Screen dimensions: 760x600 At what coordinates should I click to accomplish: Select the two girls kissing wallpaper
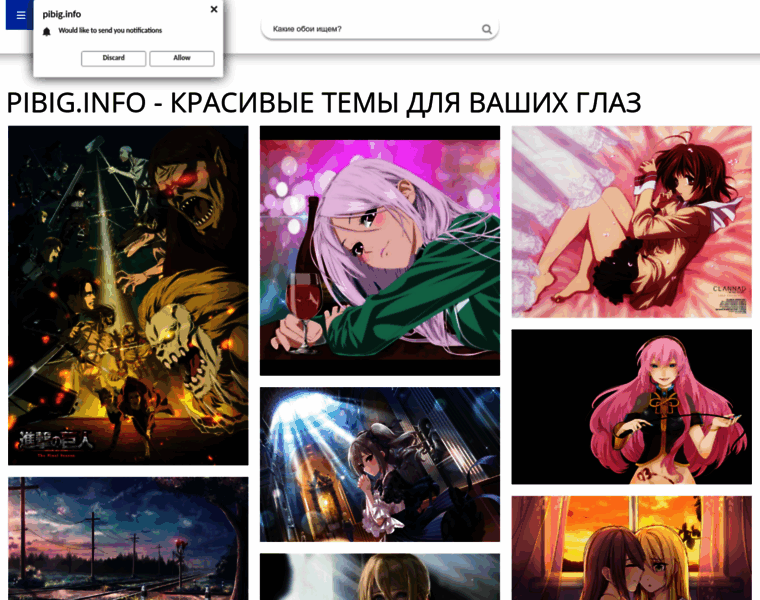(631, 548)
